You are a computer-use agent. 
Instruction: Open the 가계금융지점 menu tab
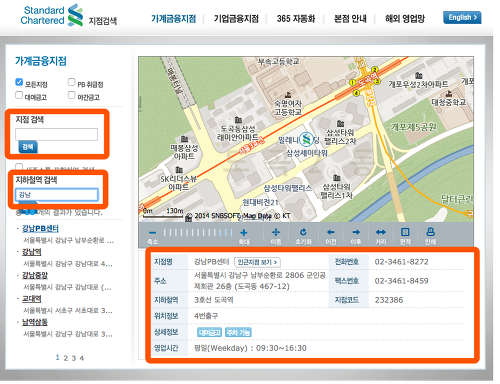click(x=173, y=19)
